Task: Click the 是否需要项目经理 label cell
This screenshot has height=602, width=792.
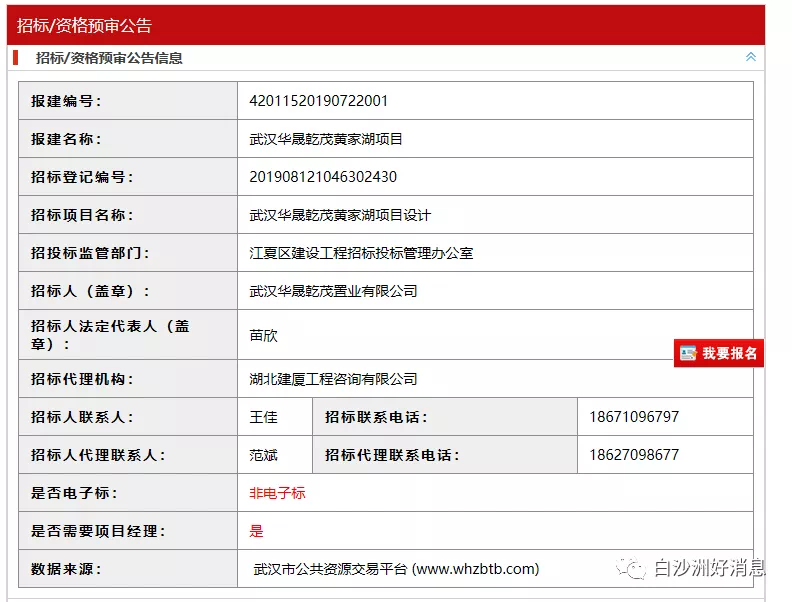Action: coord(128,531)
